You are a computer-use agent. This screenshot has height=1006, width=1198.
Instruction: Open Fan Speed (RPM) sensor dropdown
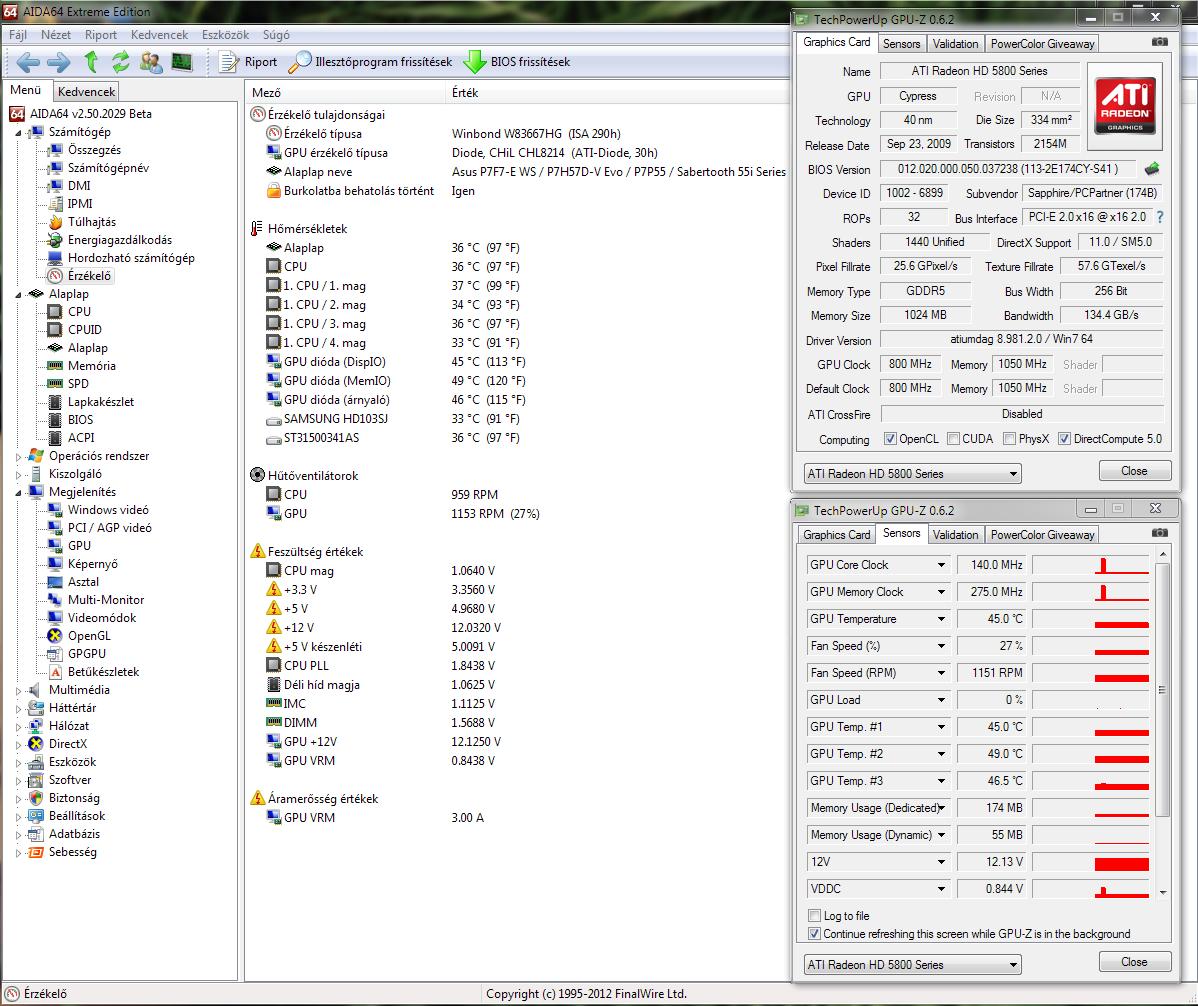point(941,673)
